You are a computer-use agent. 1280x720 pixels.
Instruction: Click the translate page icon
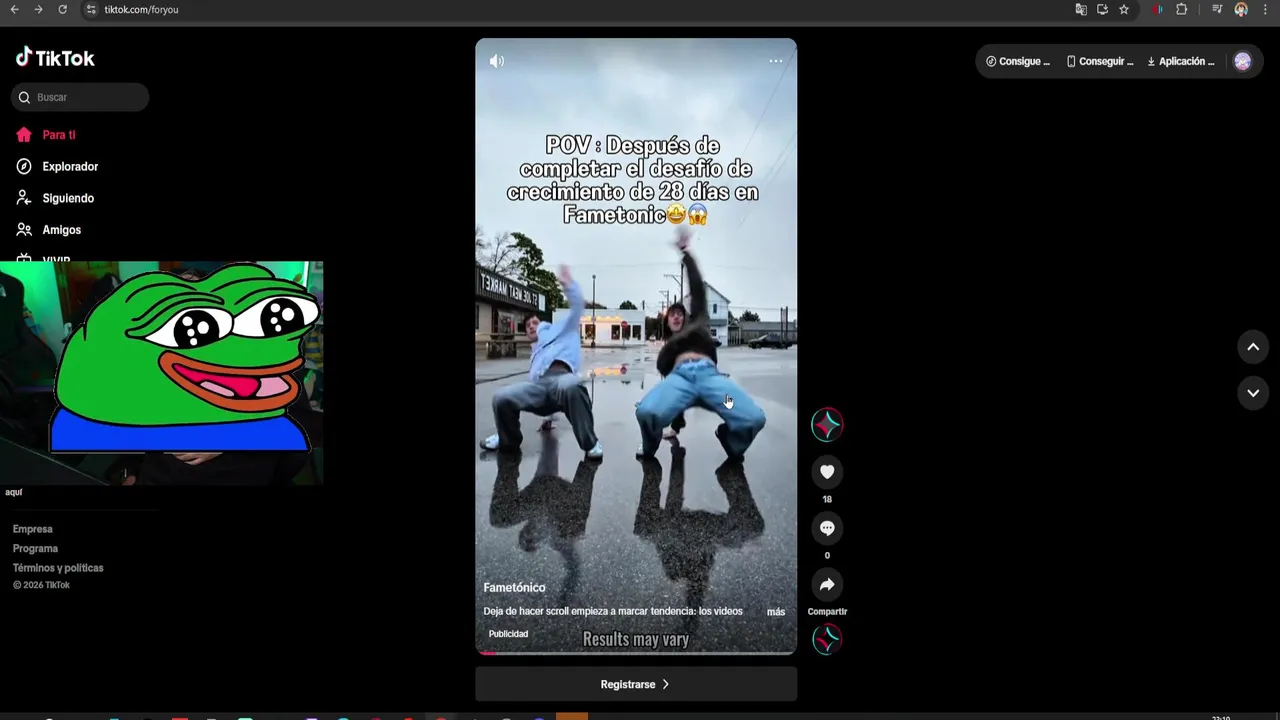click(x=1081, y=9)
